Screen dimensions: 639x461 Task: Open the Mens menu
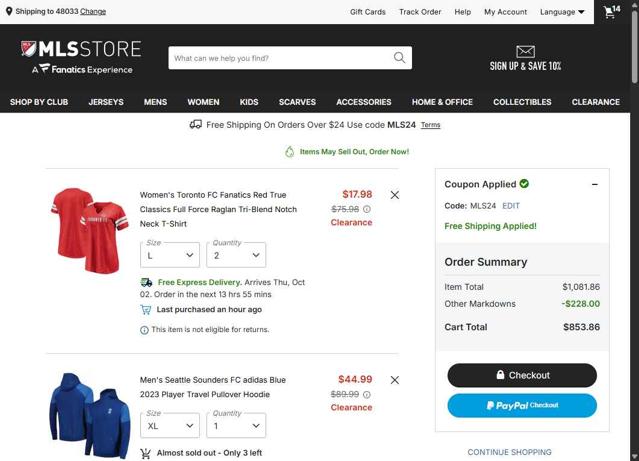tap(155, 102)
